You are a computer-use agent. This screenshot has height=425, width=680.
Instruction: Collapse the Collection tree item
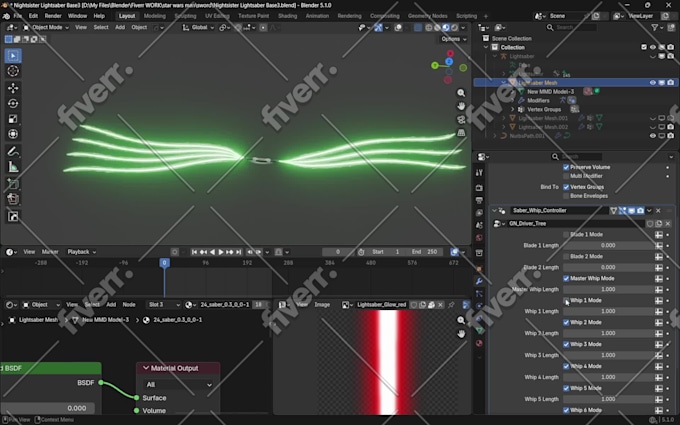click(x=486, y=47)
